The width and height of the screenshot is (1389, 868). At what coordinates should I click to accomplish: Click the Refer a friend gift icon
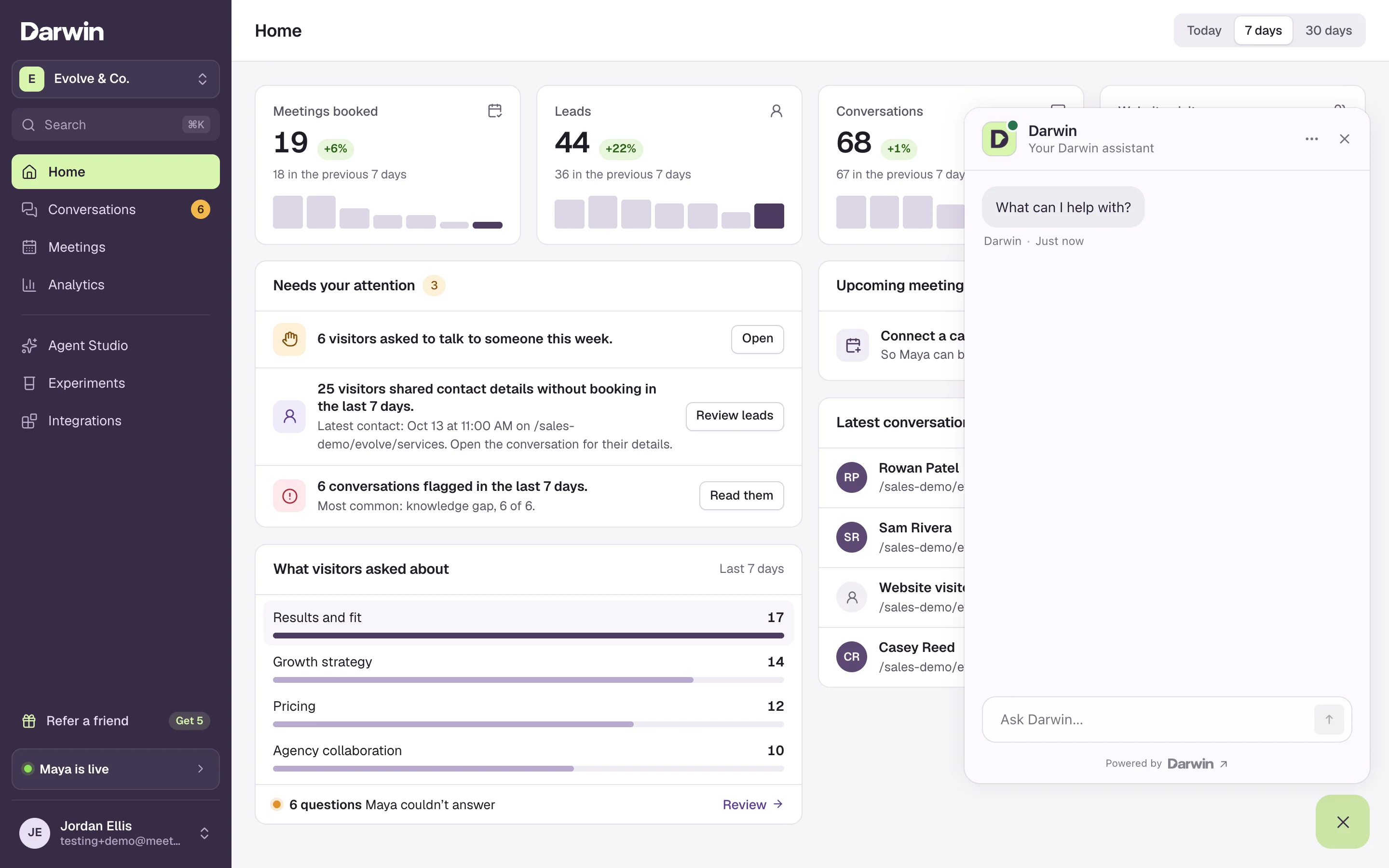29,721
